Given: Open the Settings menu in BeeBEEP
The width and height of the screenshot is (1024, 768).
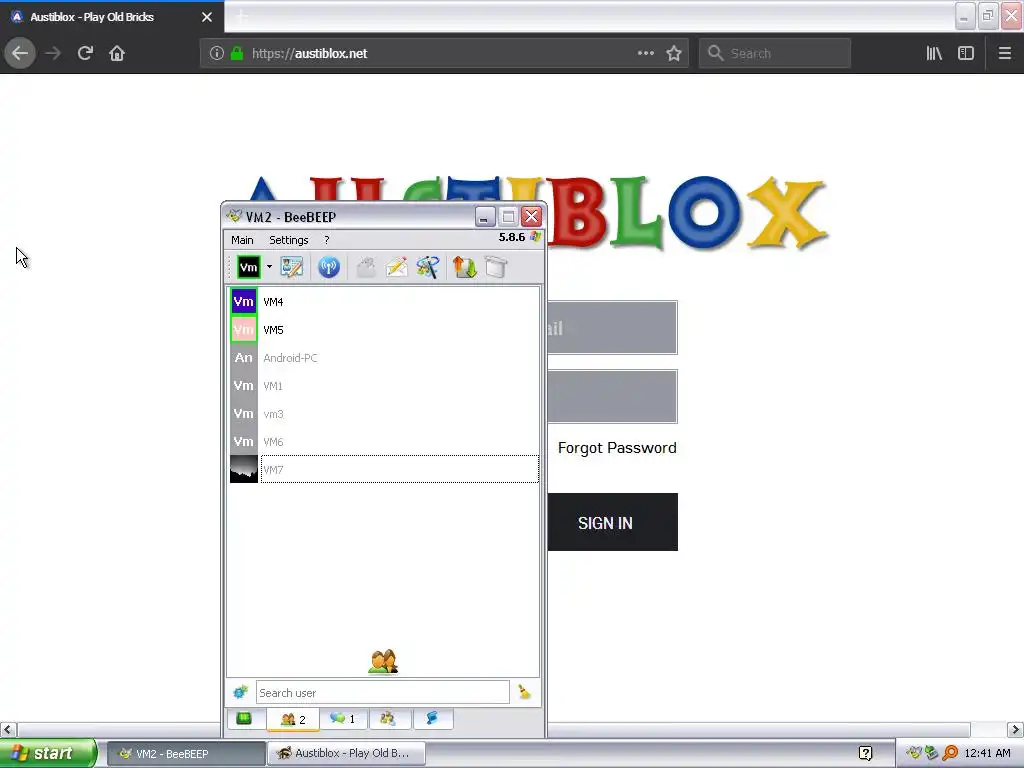Looking at the screenshot, I should click(x=289, y=240).
